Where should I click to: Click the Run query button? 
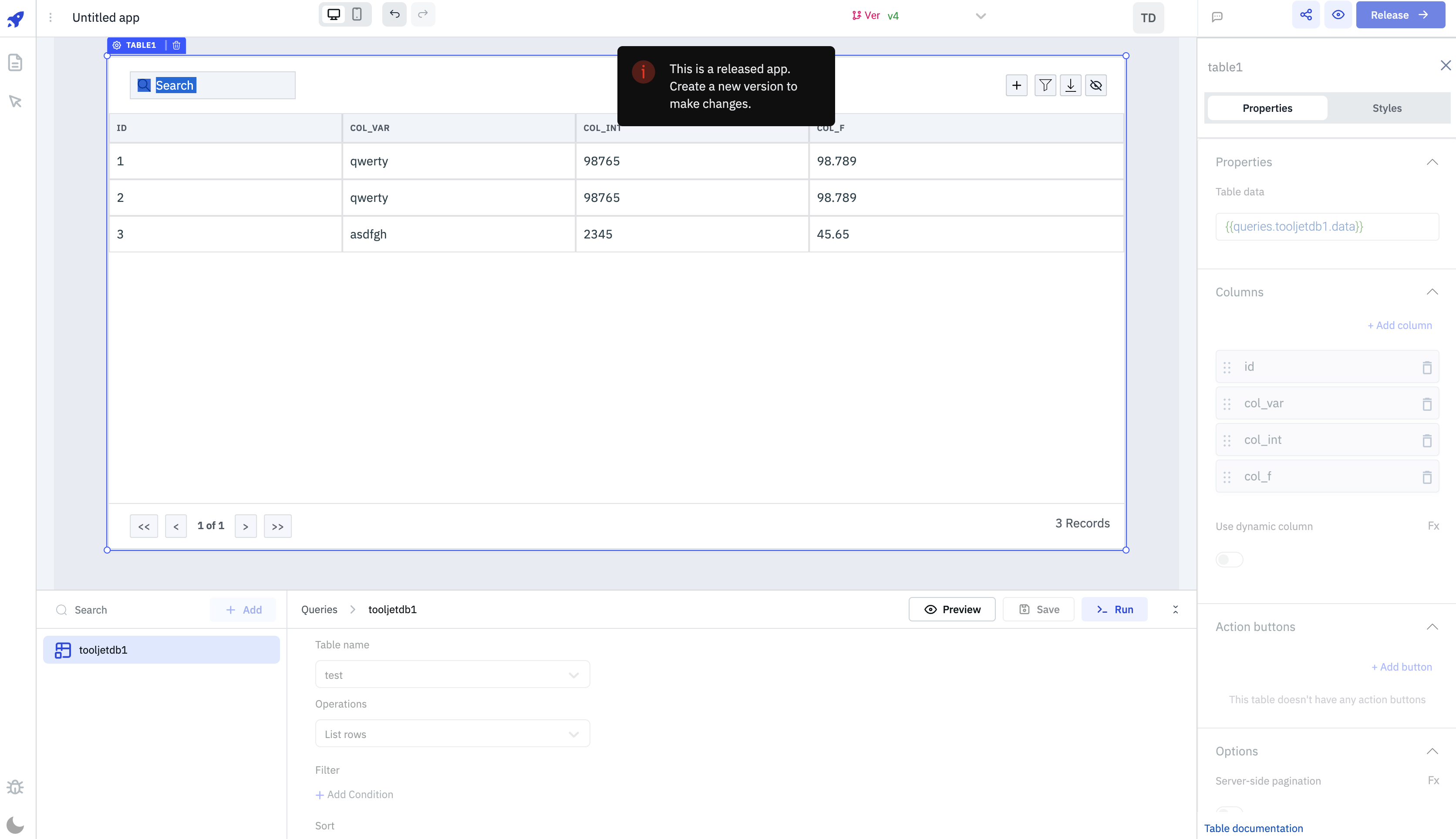tap(1114, 610)
